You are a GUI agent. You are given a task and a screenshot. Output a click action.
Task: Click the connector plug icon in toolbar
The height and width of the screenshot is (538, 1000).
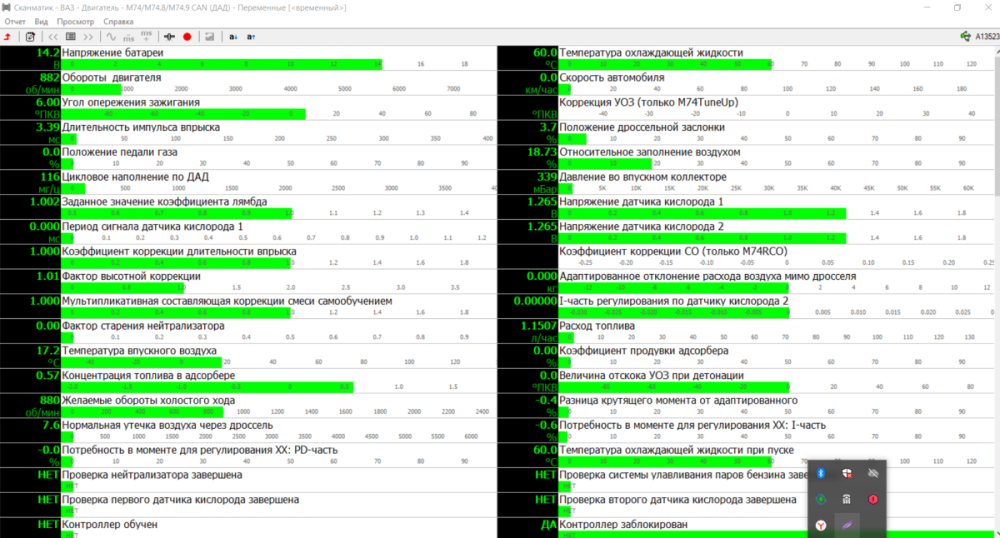[170, 37]
